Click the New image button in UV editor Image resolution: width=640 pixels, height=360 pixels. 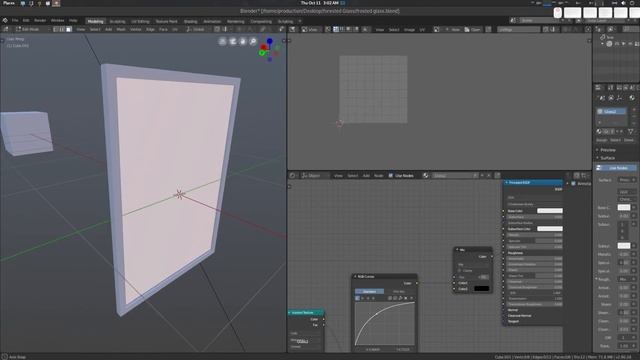(453, 29)
